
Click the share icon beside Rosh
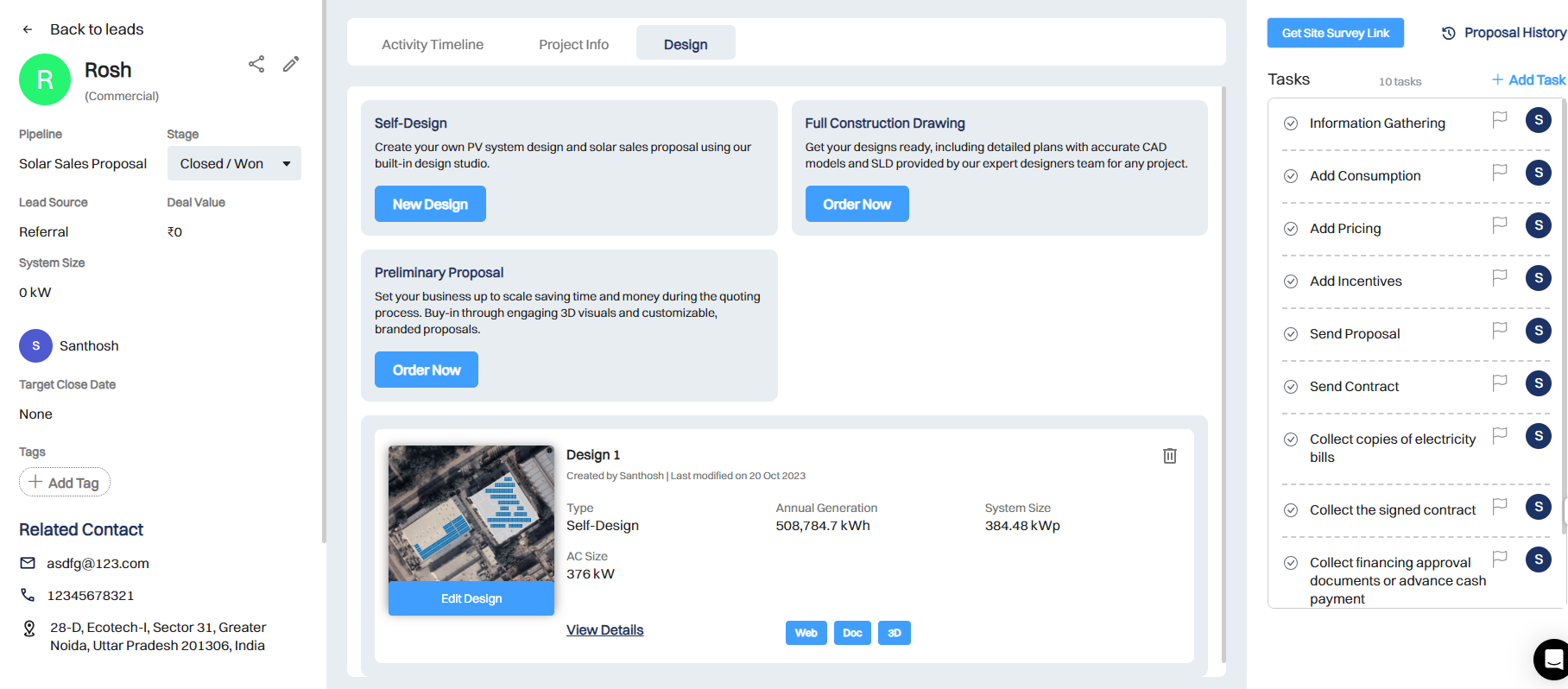[x=256, y=64]
